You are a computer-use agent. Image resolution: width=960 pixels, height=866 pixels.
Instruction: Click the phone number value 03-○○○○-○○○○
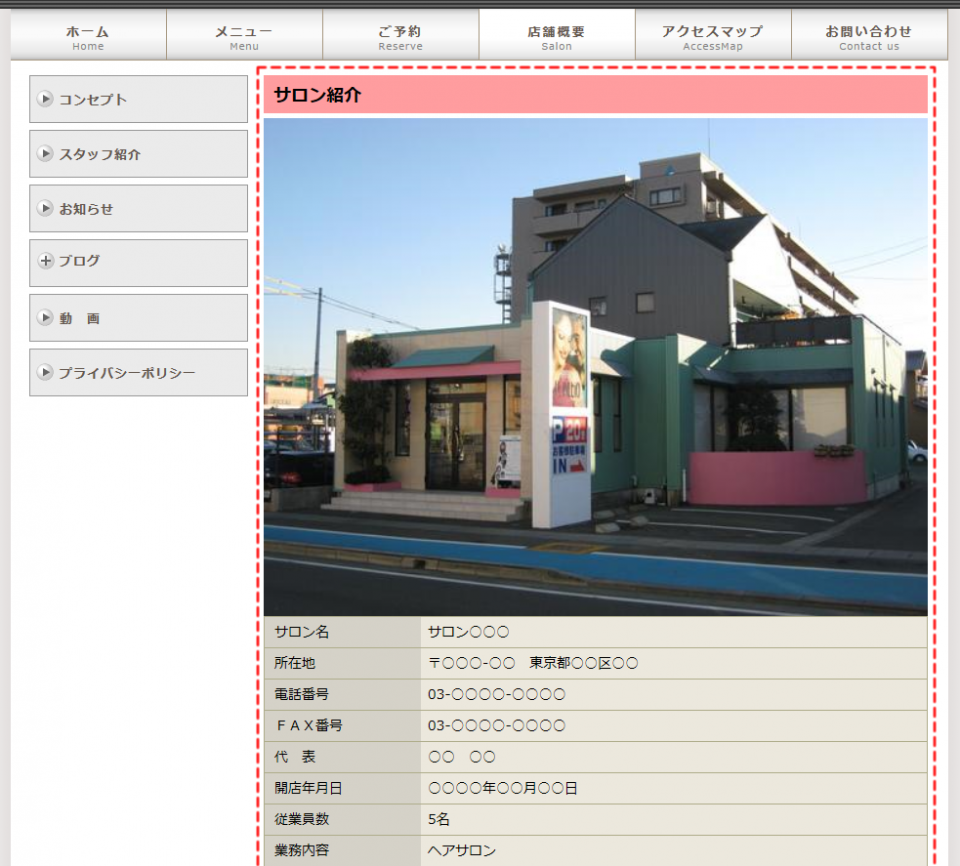point(497,695)
